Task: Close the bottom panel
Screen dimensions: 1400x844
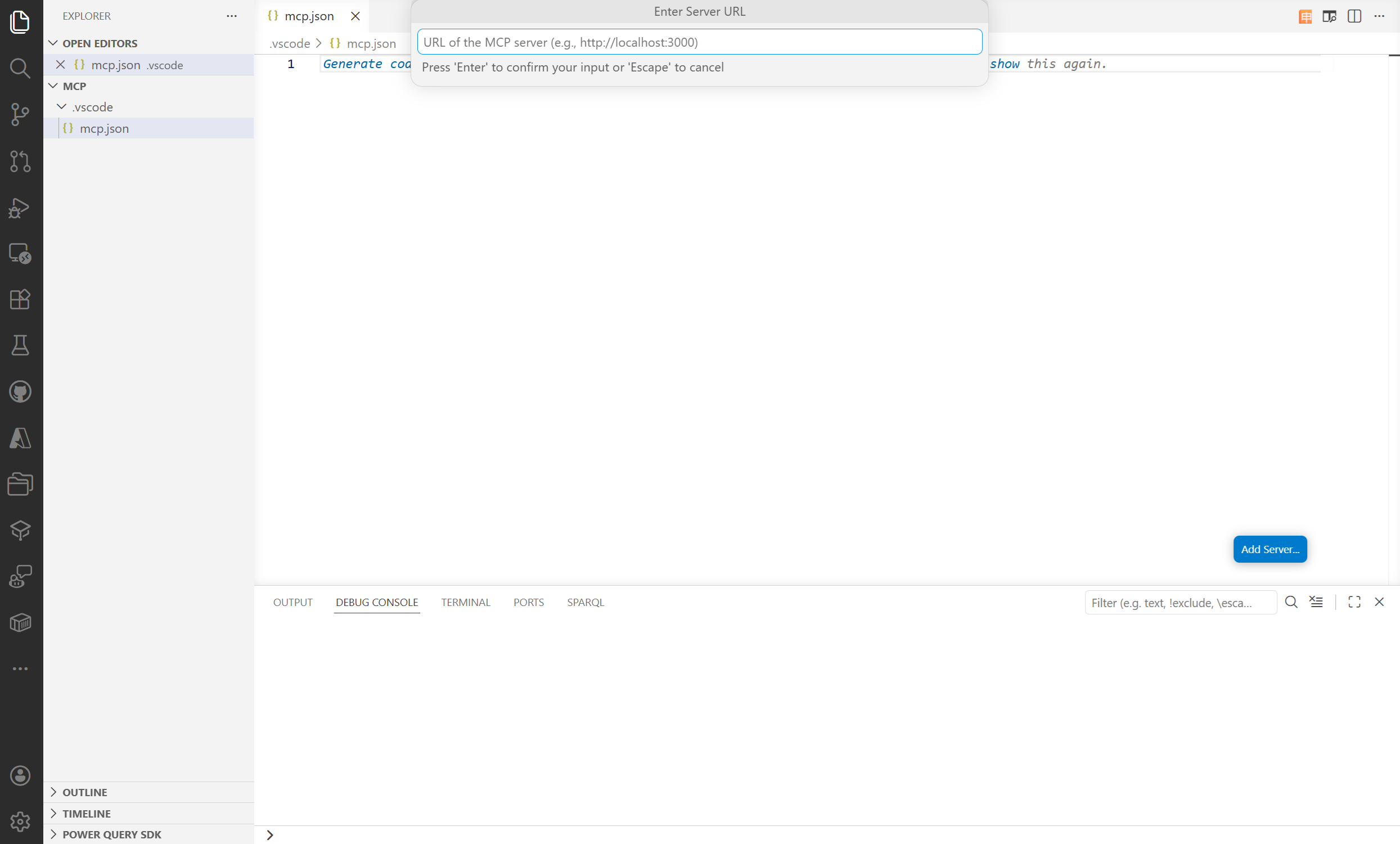Action: point(1379,602)
